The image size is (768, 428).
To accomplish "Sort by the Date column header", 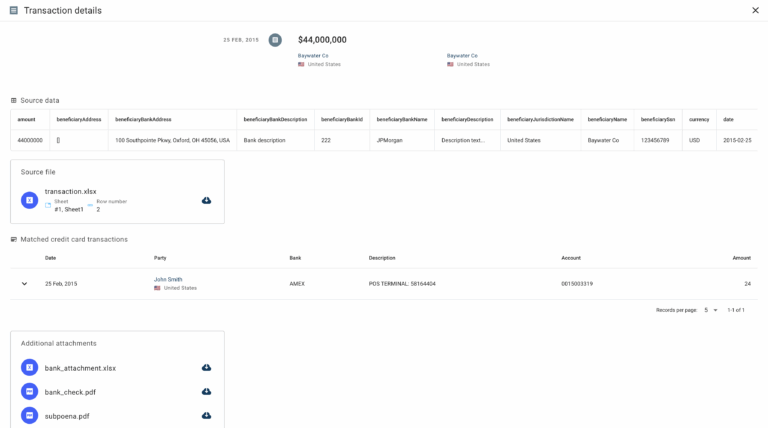I will (51, 258).
